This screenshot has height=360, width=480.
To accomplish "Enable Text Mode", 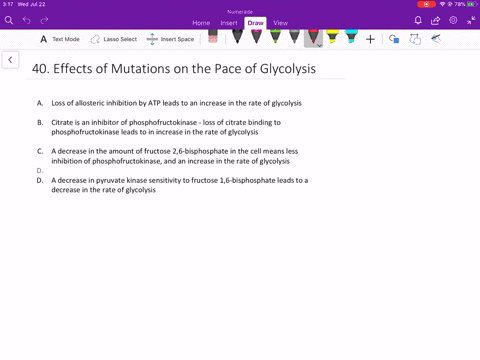I will tap(60, 39).
